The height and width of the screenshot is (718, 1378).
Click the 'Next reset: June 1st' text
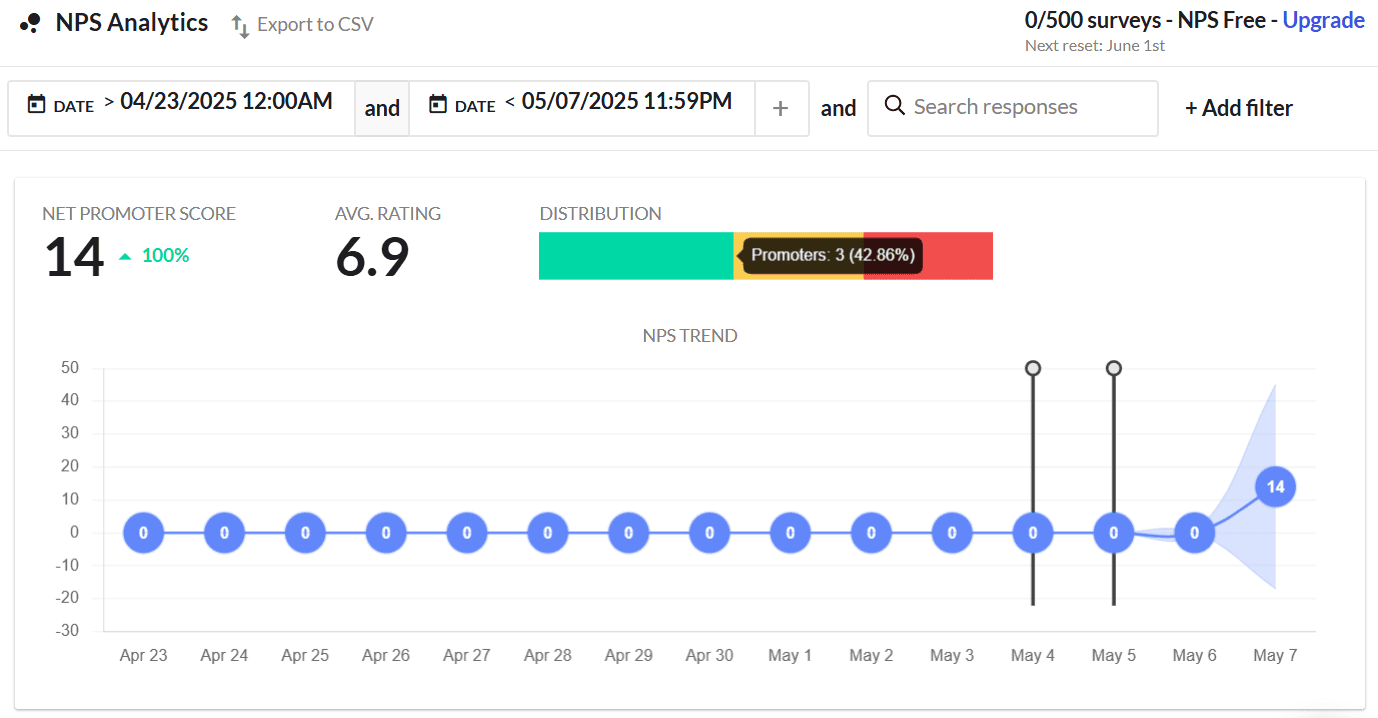click(1095, 46)
